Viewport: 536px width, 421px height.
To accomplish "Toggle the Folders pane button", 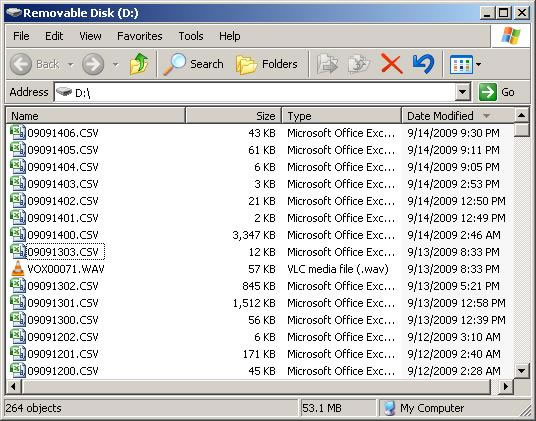I will [267, 64].
